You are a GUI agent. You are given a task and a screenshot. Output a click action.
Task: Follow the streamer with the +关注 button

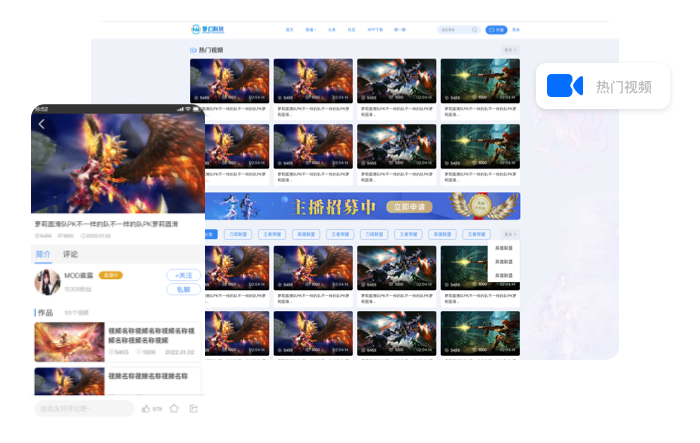point(183,275)
